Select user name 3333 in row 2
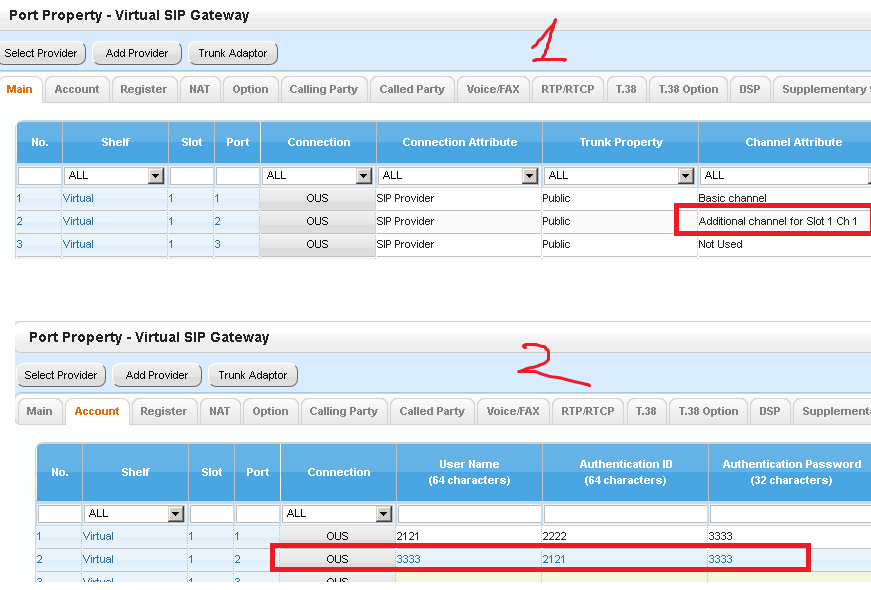 point(408,559)
